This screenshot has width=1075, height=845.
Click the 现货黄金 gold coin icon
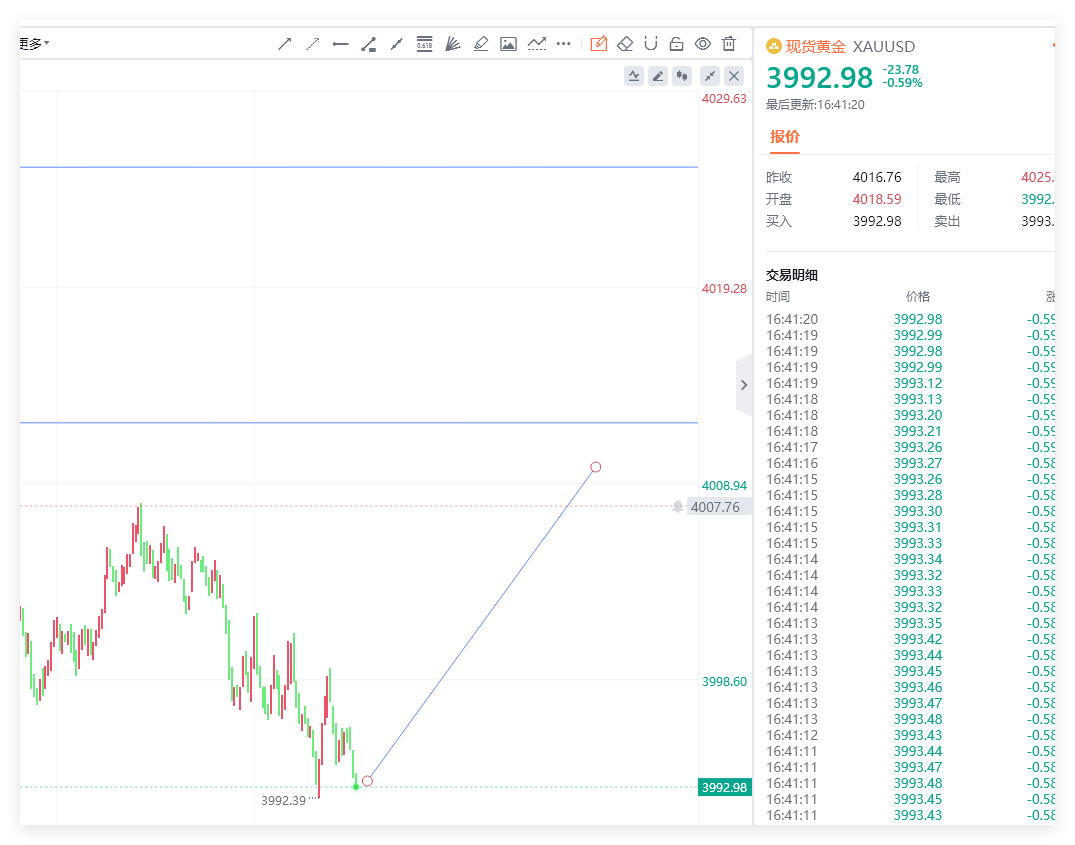[x=773, y=47]
